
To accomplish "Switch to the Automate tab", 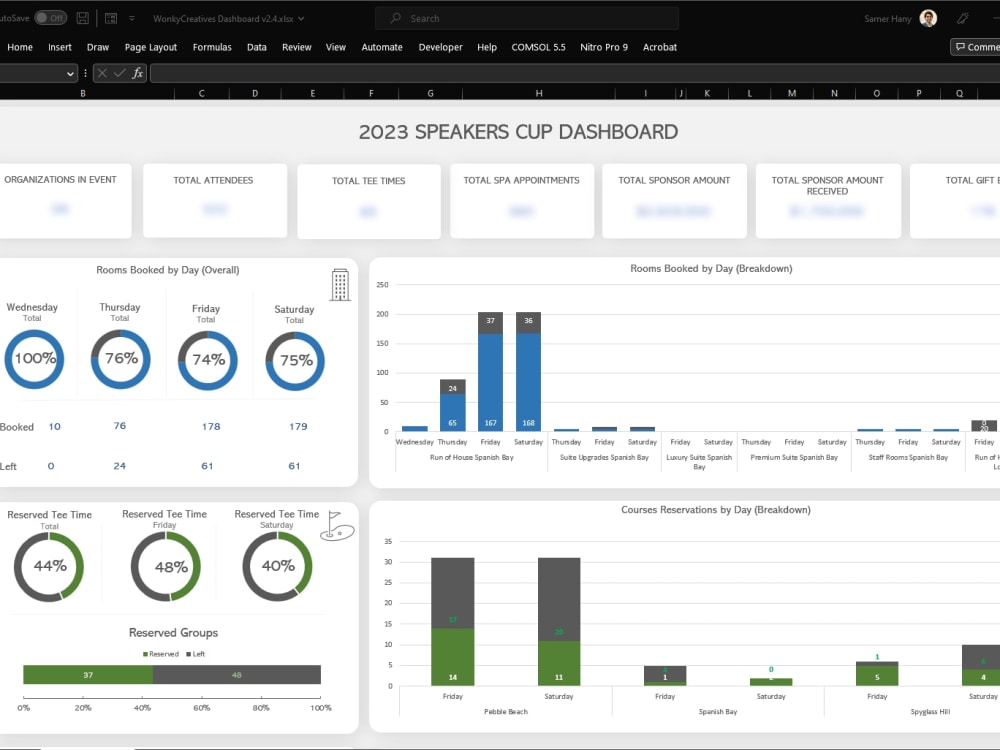I will click(382, 47).
